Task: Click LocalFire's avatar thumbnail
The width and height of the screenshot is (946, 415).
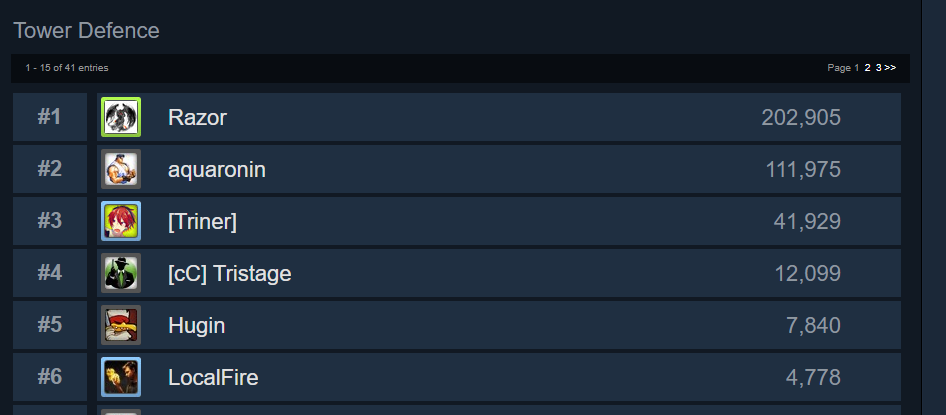Action: [x=121, y=377]
